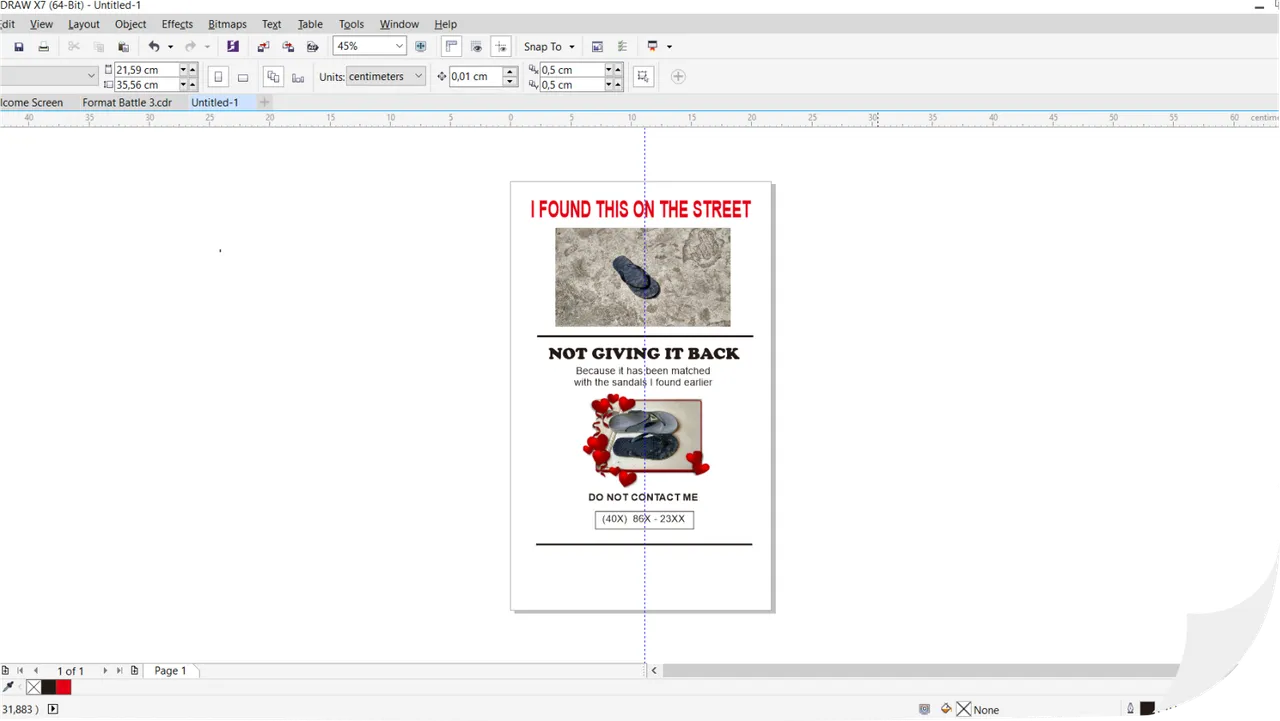Click the Save icon in the toolbar
This screenshot has width=1280, height=721.
point(19,47)
